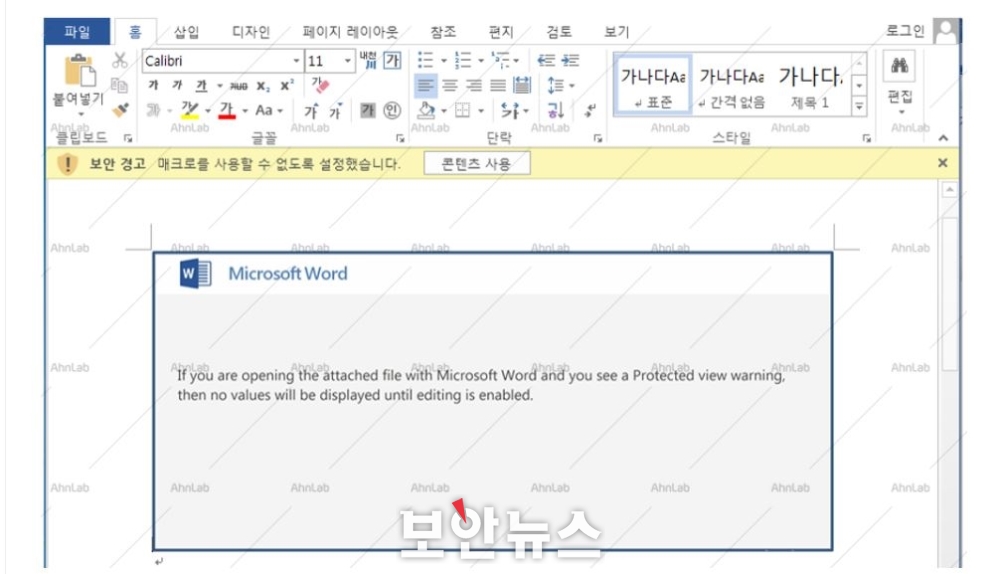1000x574 pixels.
Task: Apply superscript with the X² icon
Action: click(x=287, y=85)
